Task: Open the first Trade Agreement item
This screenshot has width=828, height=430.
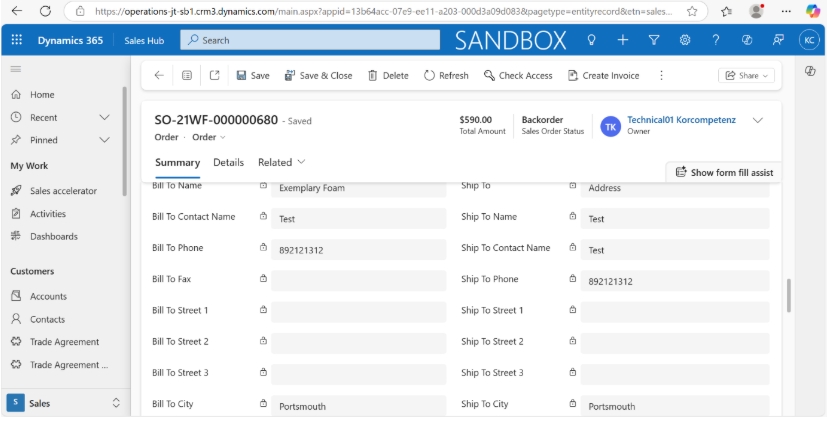Action: [x=62, y=342]
